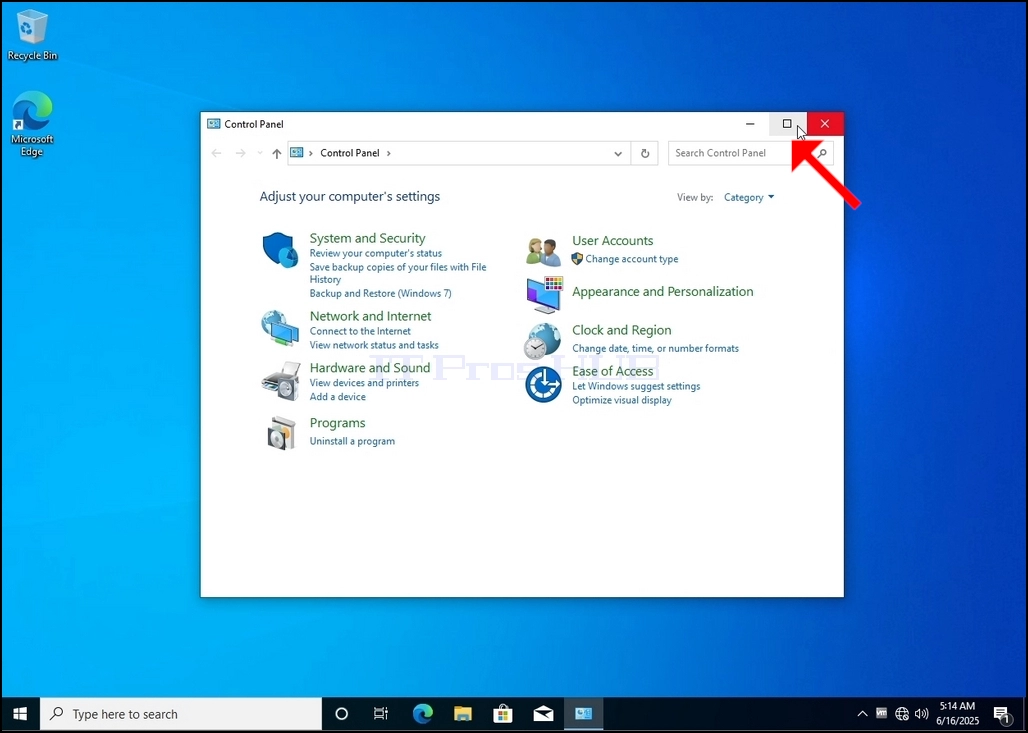Click Change account type link
This screenshot has width=1028, height=733.
pos(631,259)
